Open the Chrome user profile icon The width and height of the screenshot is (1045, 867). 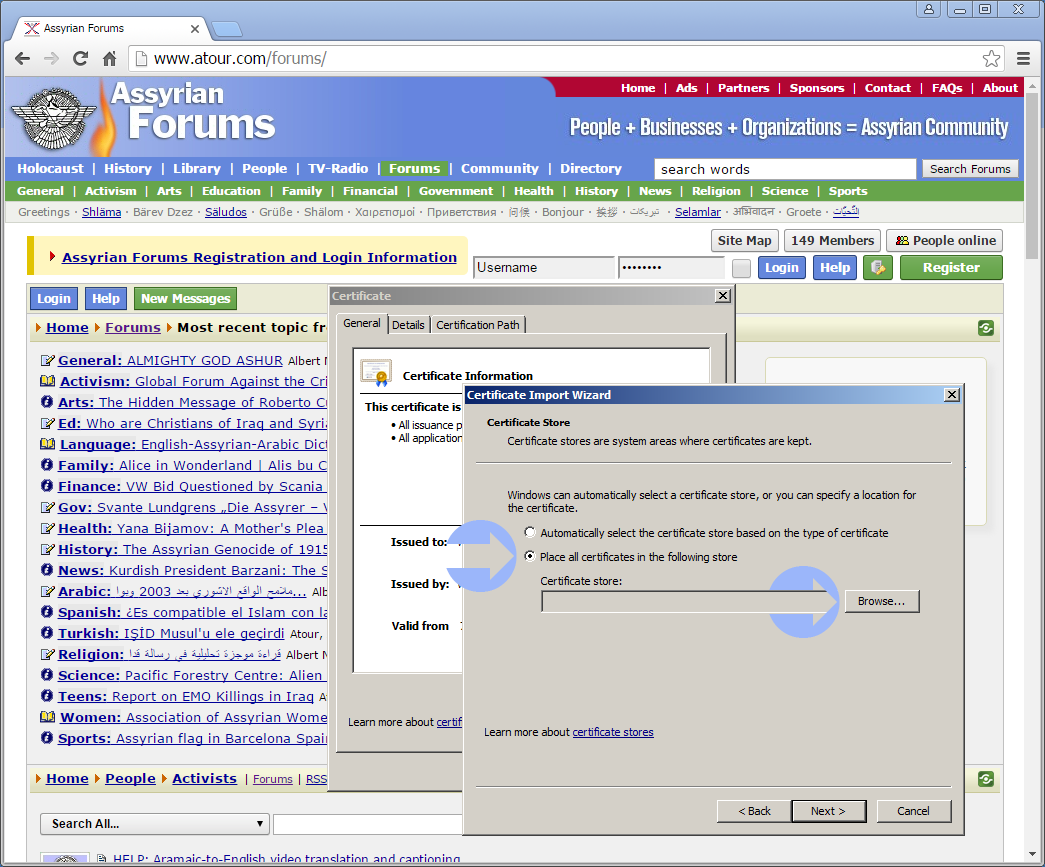click(928, 9)
